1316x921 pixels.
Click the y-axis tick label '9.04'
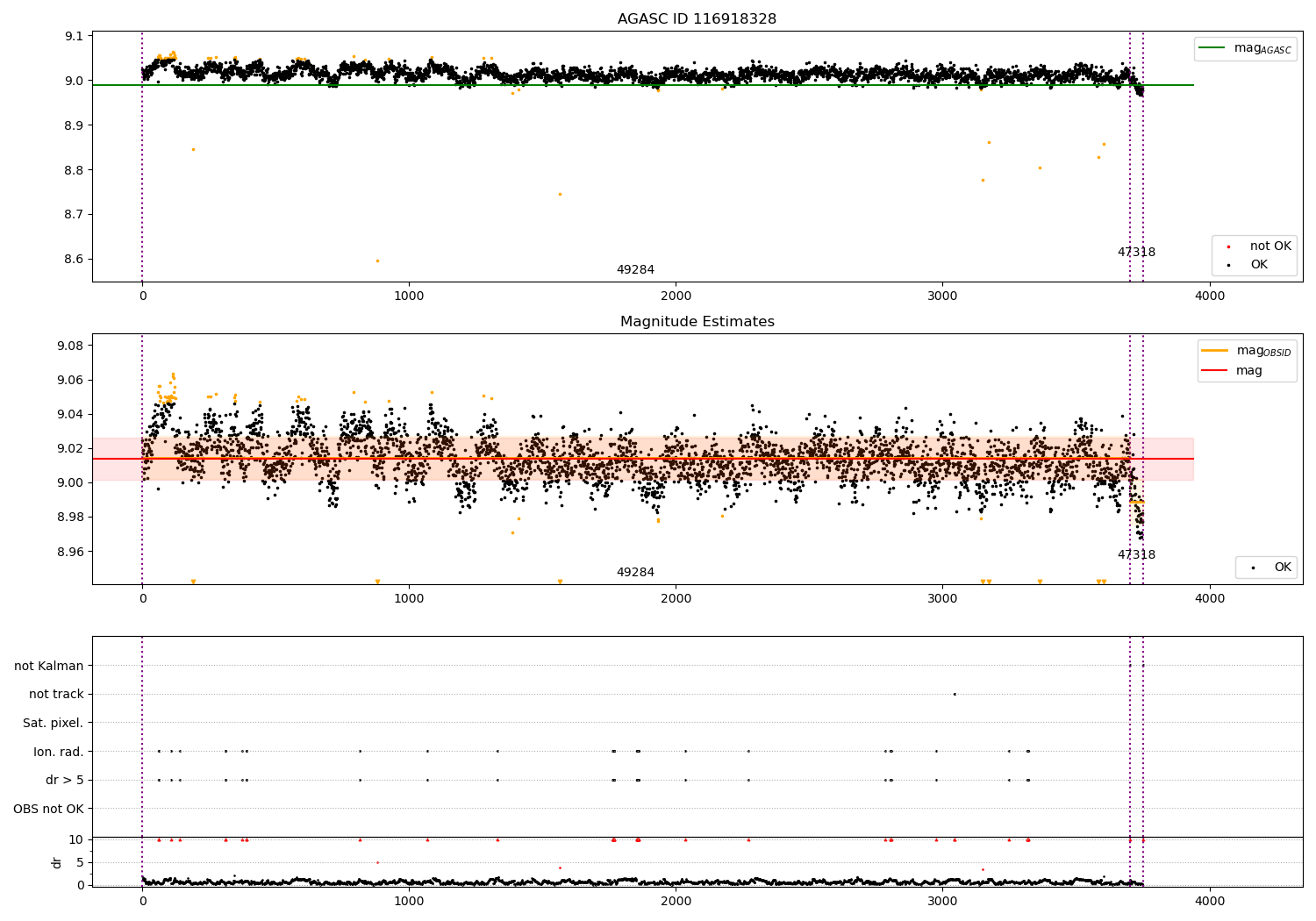(71, 415)
